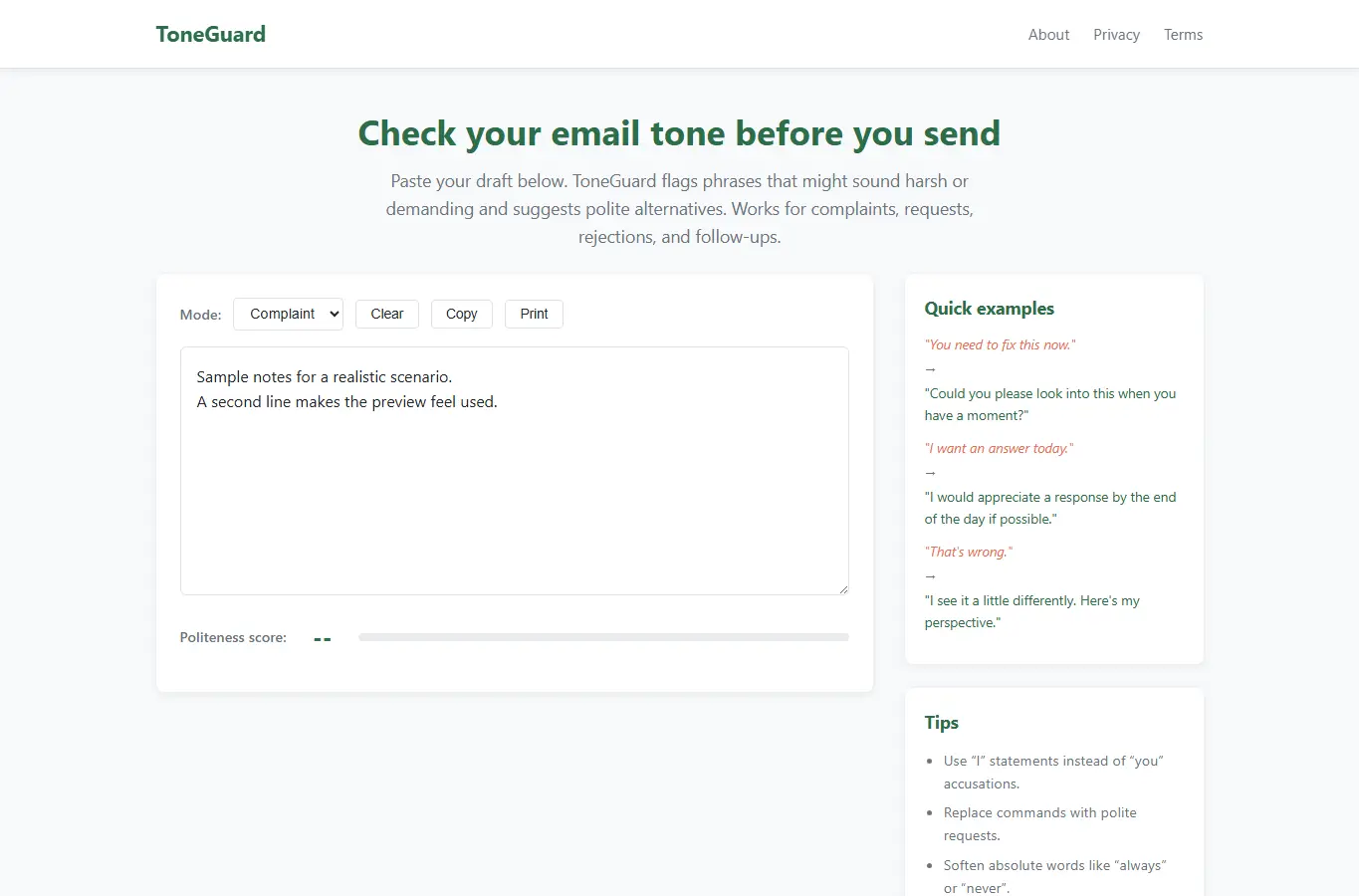This screenshot has height=896, width=1359.
Task: Click the tip about "I" statements
Action: pos(1053,773)
